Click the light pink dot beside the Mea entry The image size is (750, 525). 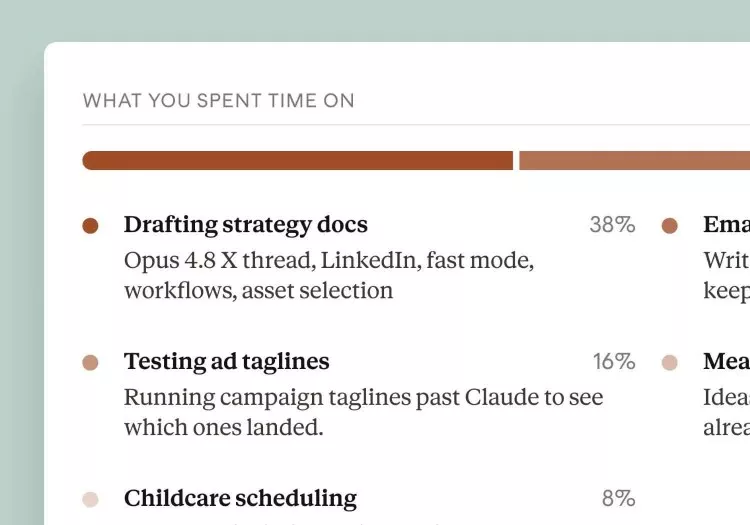coord(670,362)
